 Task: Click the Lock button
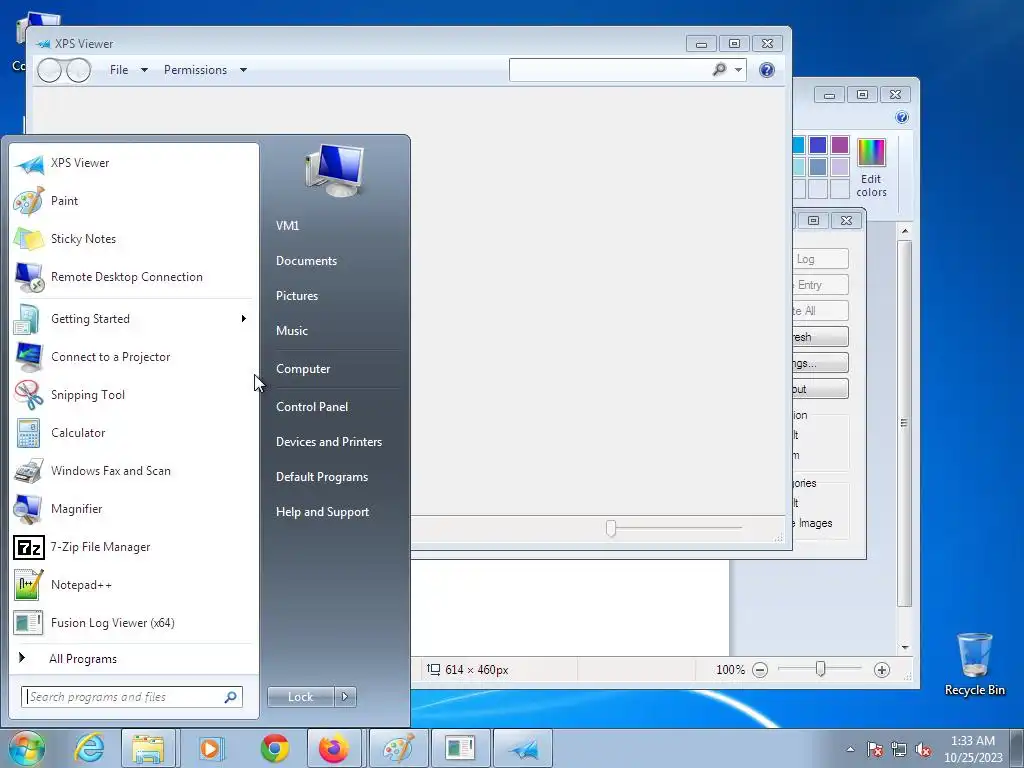coord(301,697)
